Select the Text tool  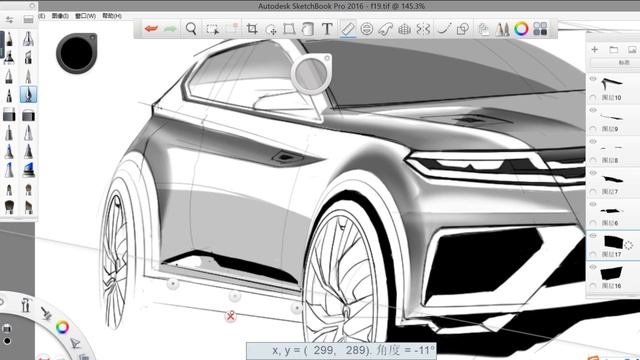(x=327, y=29)
